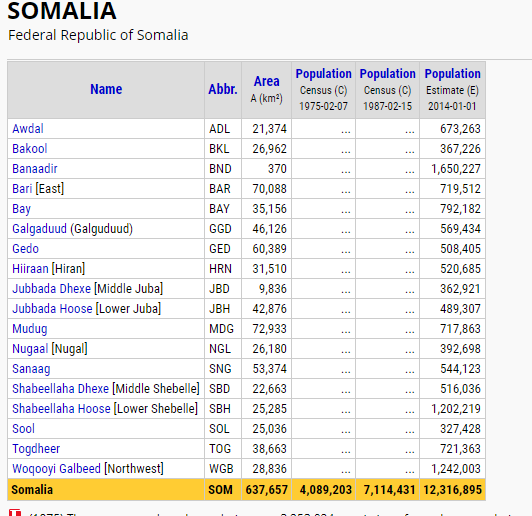
Task: Open the Bakool region link
Action: pos(30,149)
